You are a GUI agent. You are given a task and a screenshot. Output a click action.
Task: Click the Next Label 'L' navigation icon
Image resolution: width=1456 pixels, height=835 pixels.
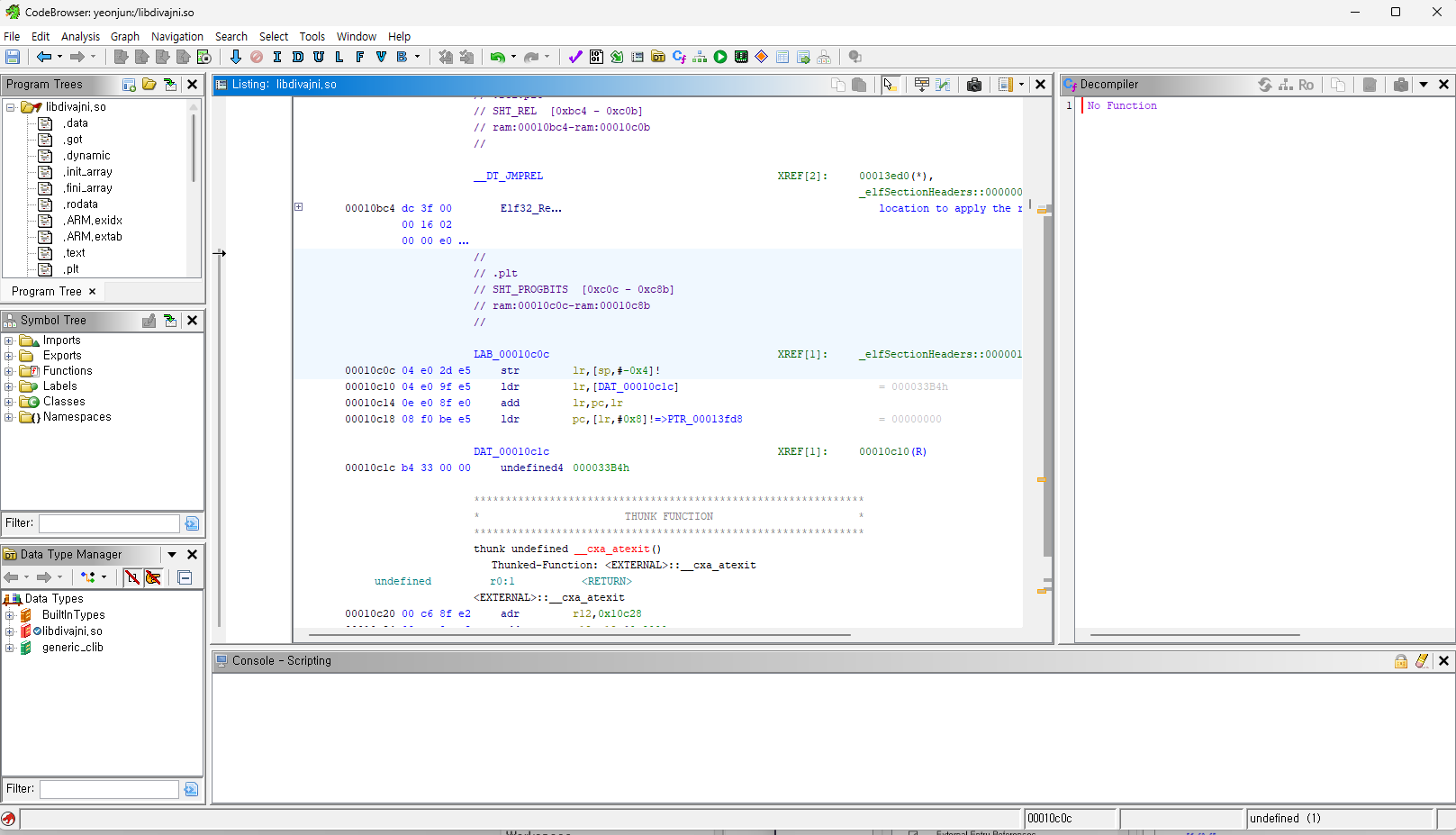tap(339, 57)
